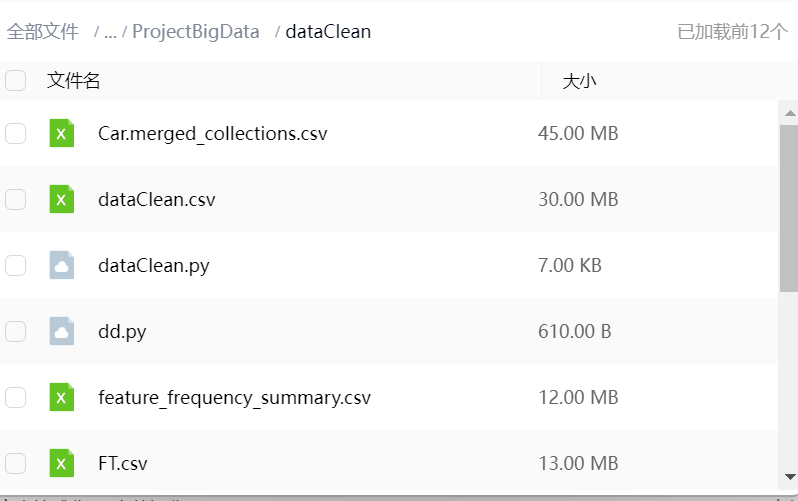Select the checkbox beside dataClean.py
Viewport: 798px width, 501px height.
click(x=15, y=265)
